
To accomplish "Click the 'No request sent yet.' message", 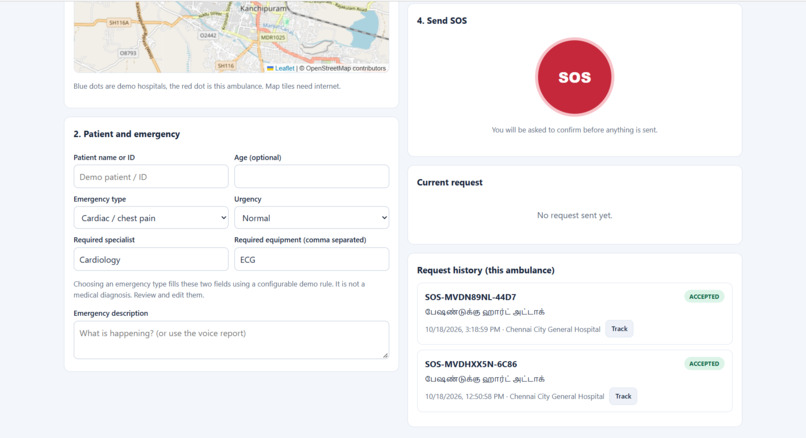I will tap(575, 215).
